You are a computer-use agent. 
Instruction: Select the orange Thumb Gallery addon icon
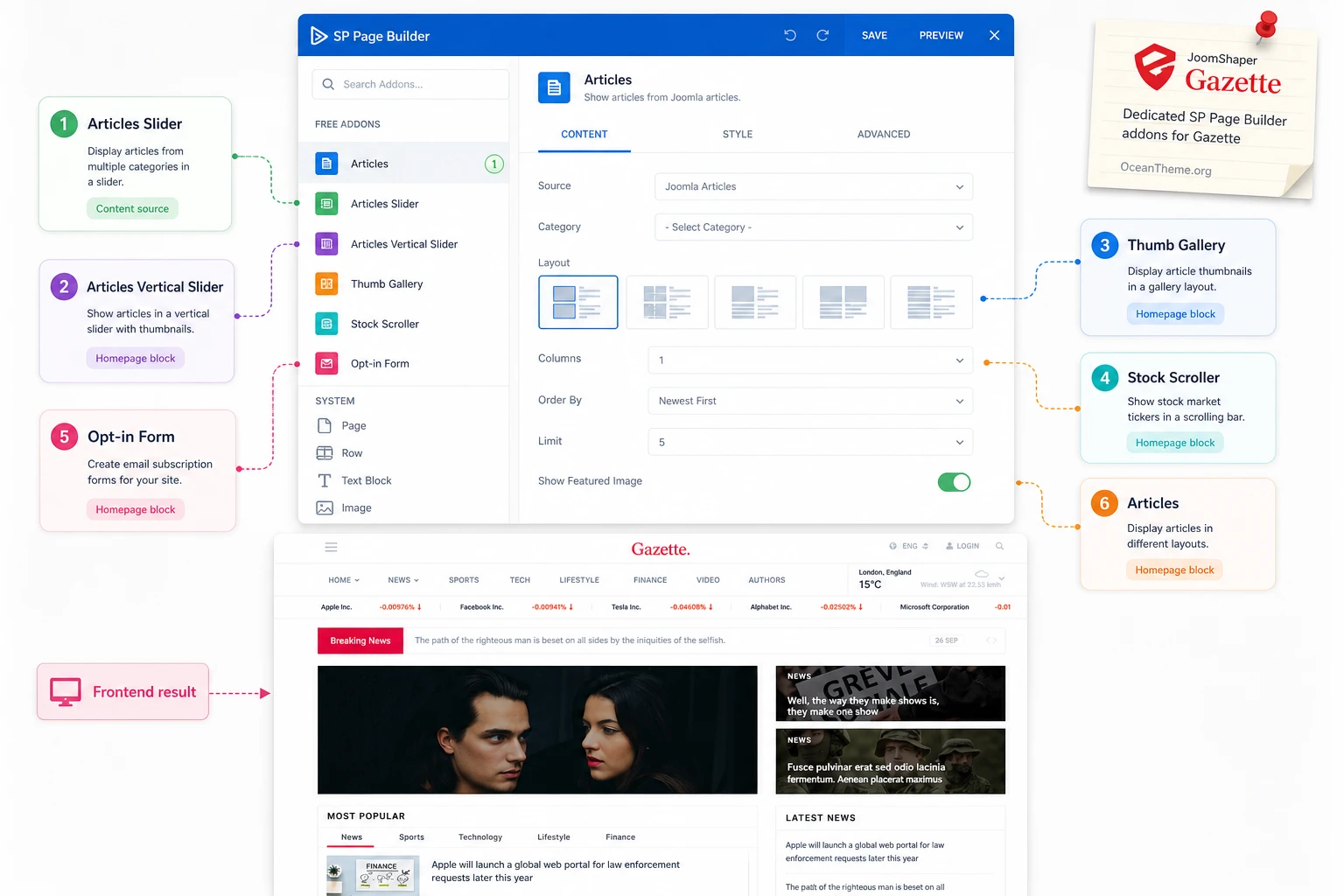[326, 283]
